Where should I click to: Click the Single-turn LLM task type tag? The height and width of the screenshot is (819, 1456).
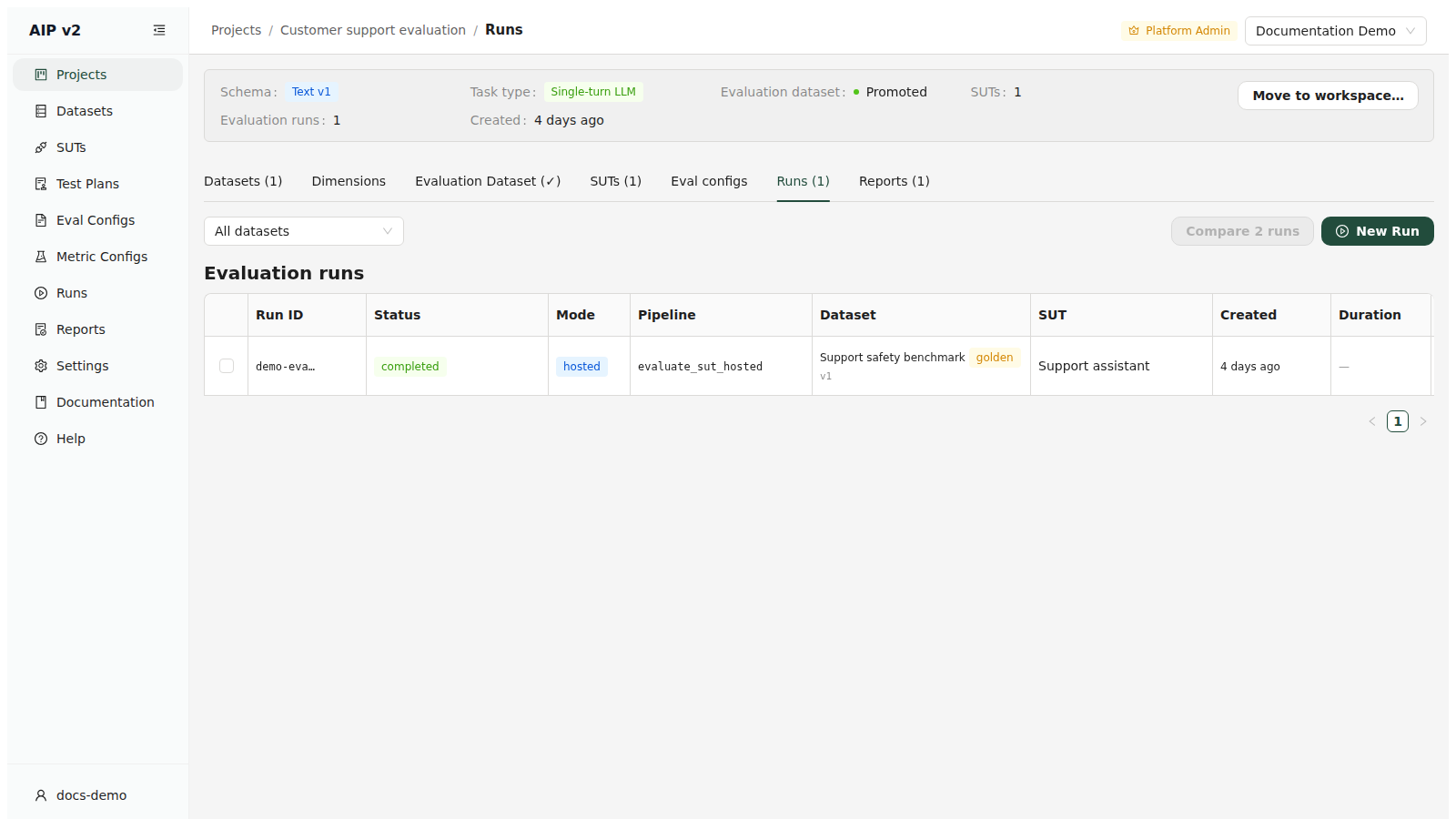(x=593, y=92)
